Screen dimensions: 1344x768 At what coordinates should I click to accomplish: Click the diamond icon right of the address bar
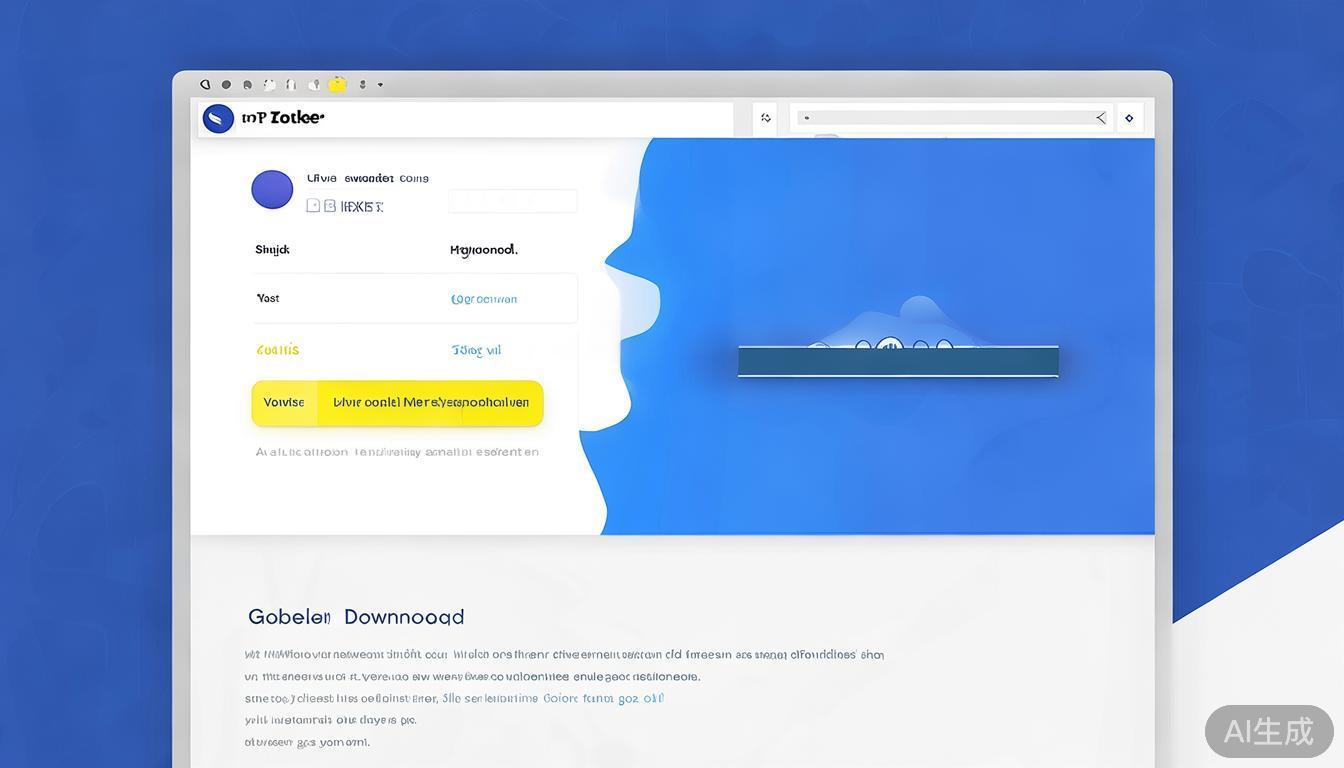coord(1129,118)
